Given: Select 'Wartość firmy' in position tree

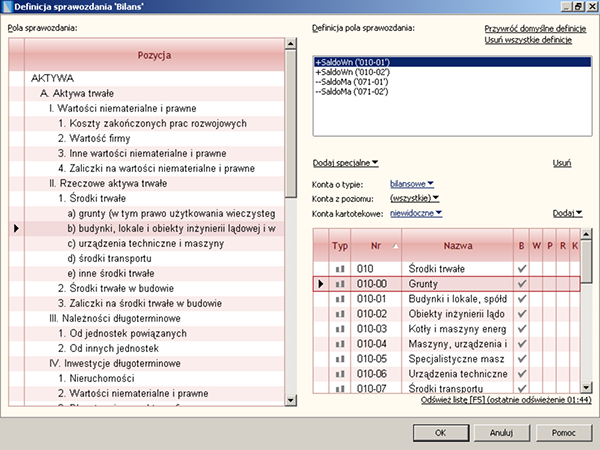Looking at the screenshot, I should 95,138.
